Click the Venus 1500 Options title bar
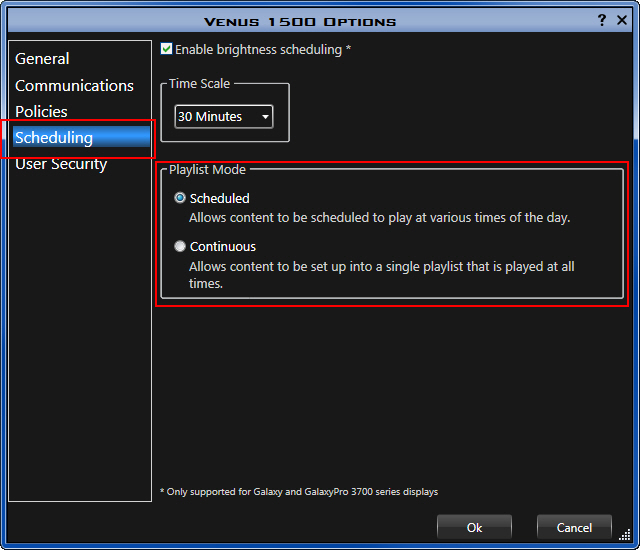 300,20
